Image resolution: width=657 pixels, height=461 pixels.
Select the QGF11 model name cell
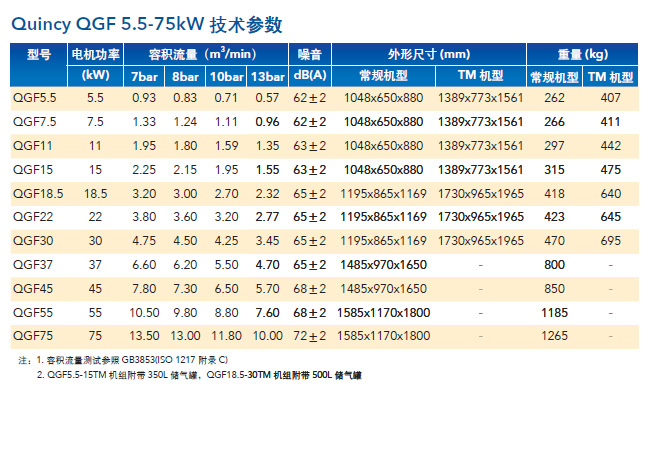[33, 146]
